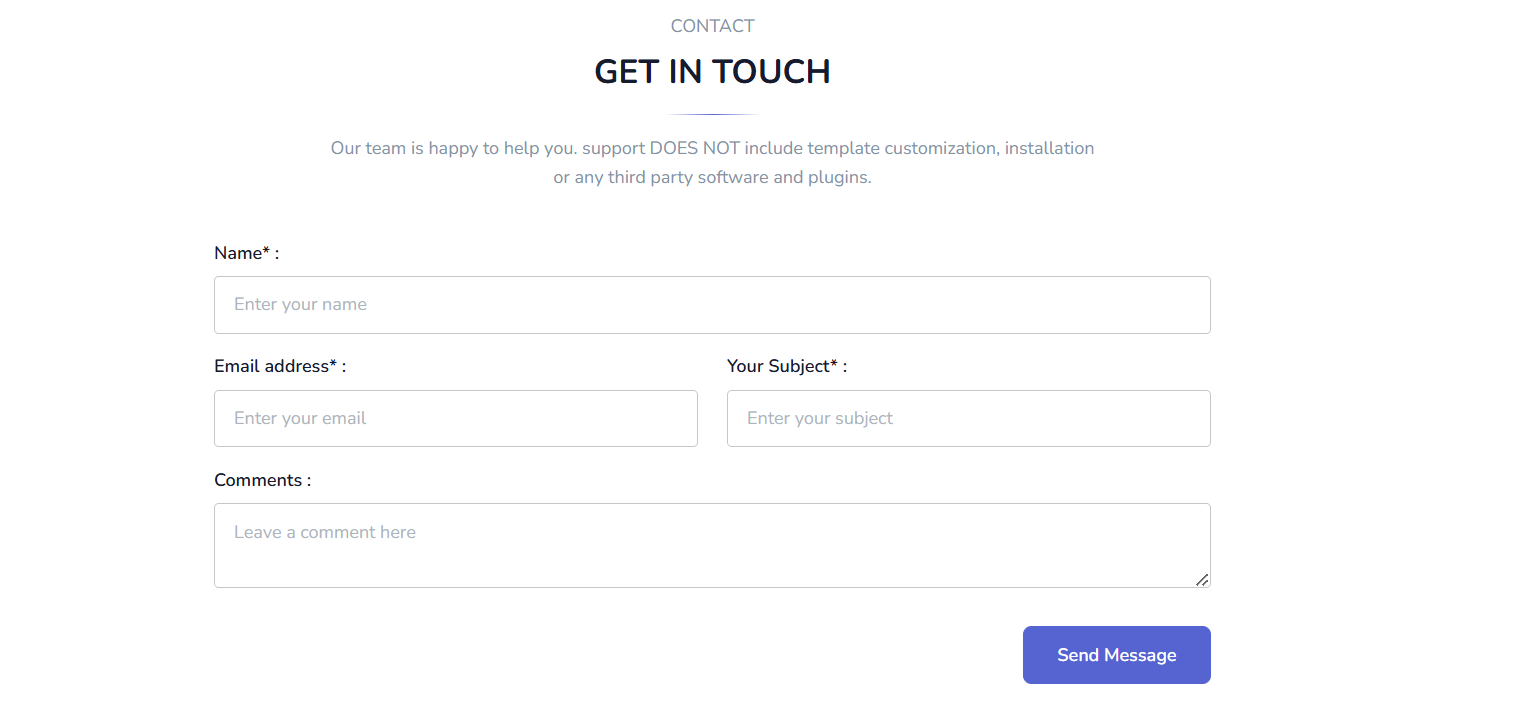Click the required asterisk beside Your Subject
The width and height of the screenshot is (1517, 718).
[834, 365]
